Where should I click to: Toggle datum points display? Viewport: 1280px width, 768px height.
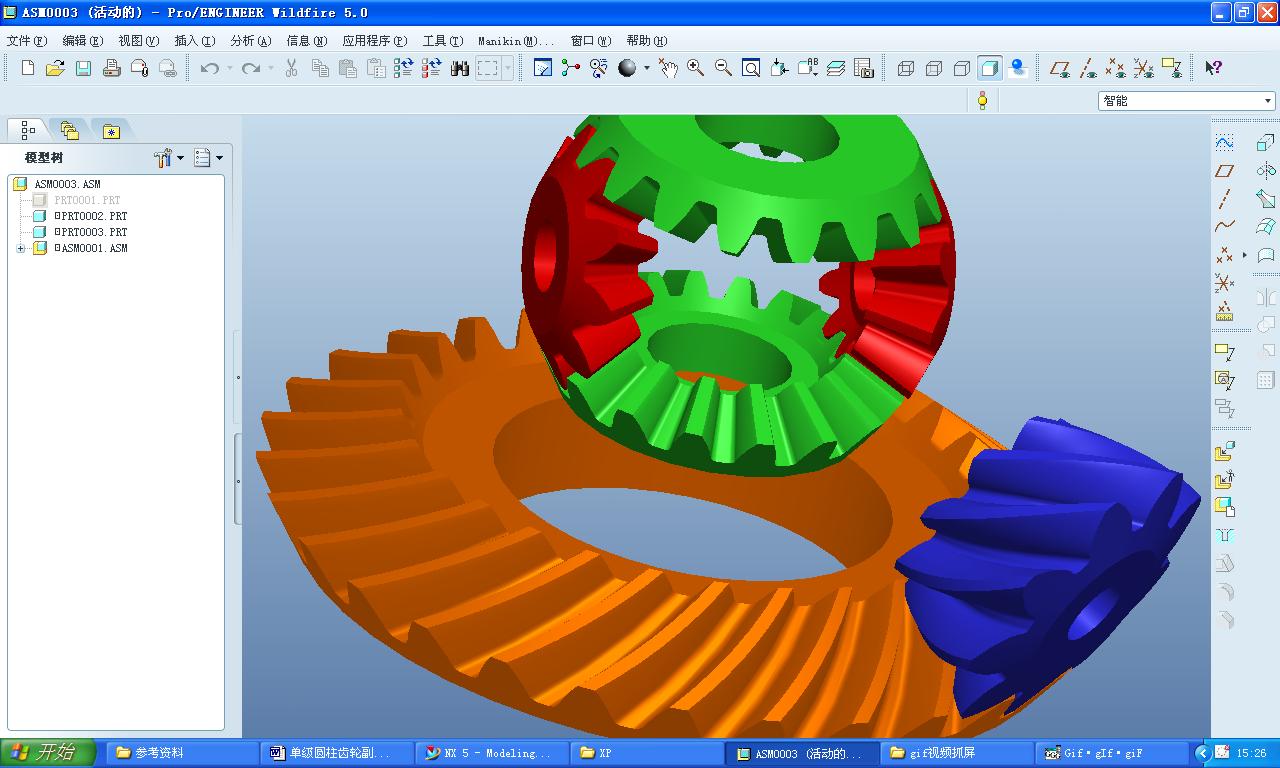click(1116, 68)
